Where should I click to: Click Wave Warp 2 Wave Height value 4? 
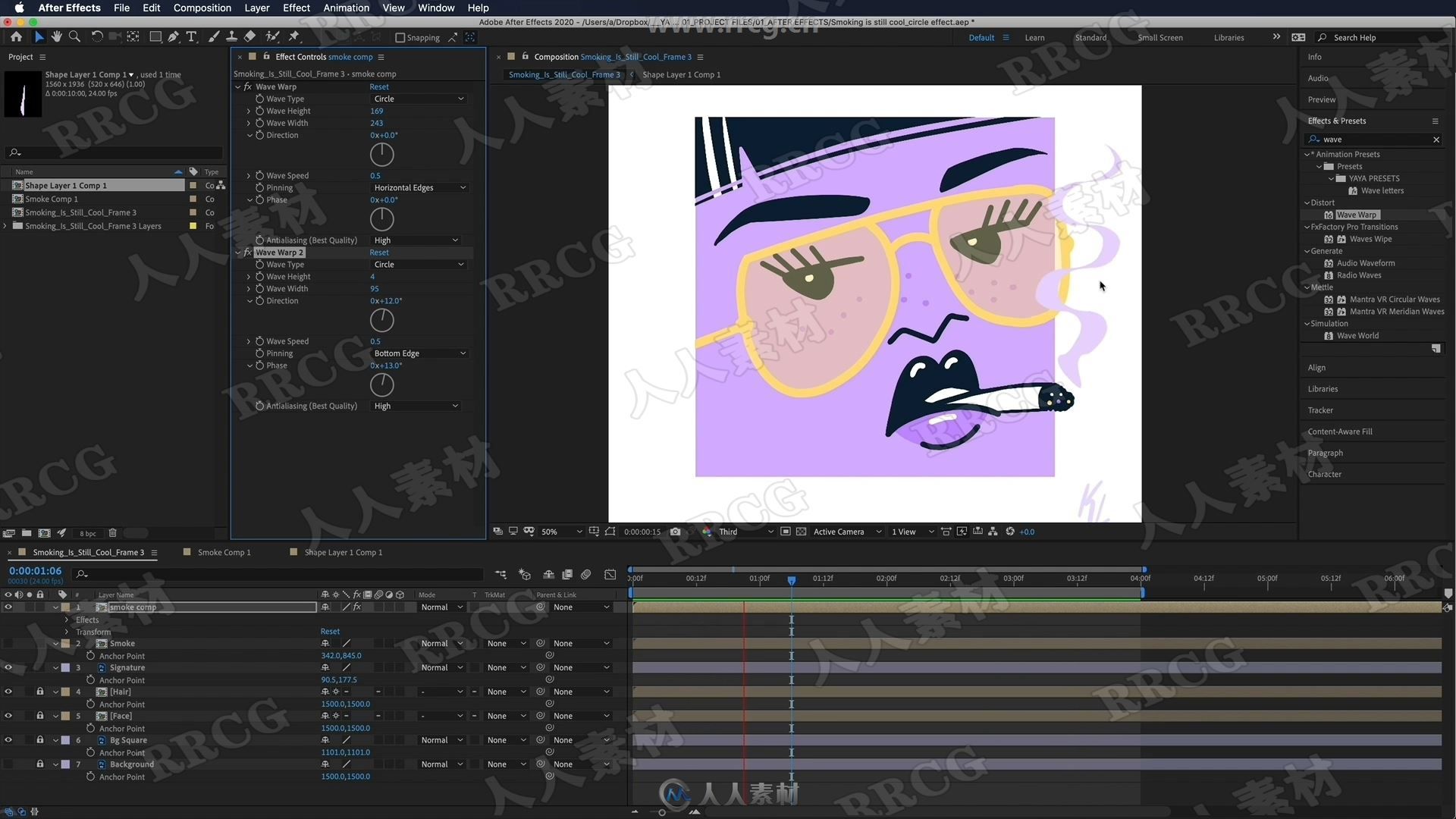[x=372, y=277]
